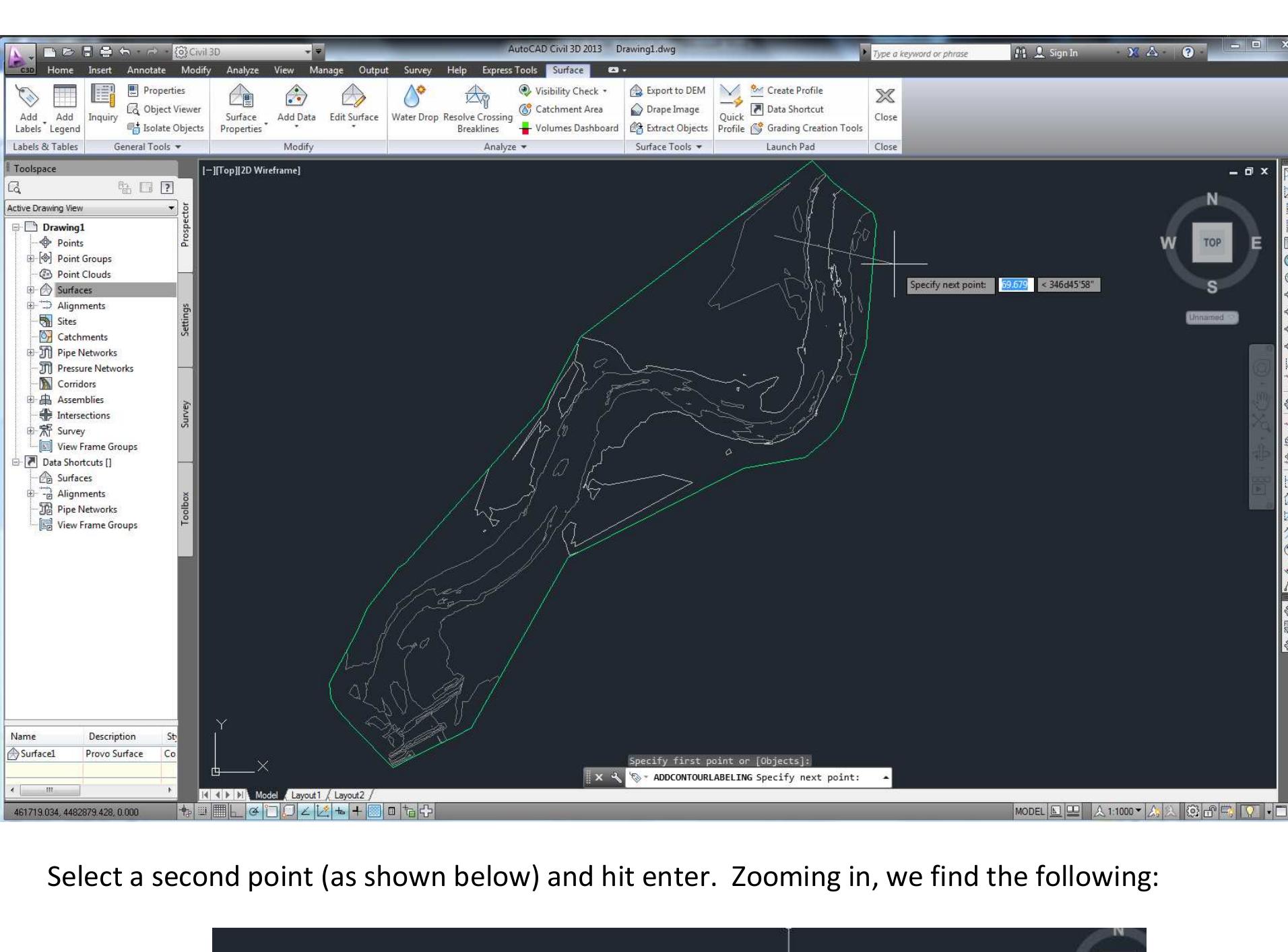Expand the Point Groups tree node
Viewport: 1288px width, 952px height.
click(30, 259)
